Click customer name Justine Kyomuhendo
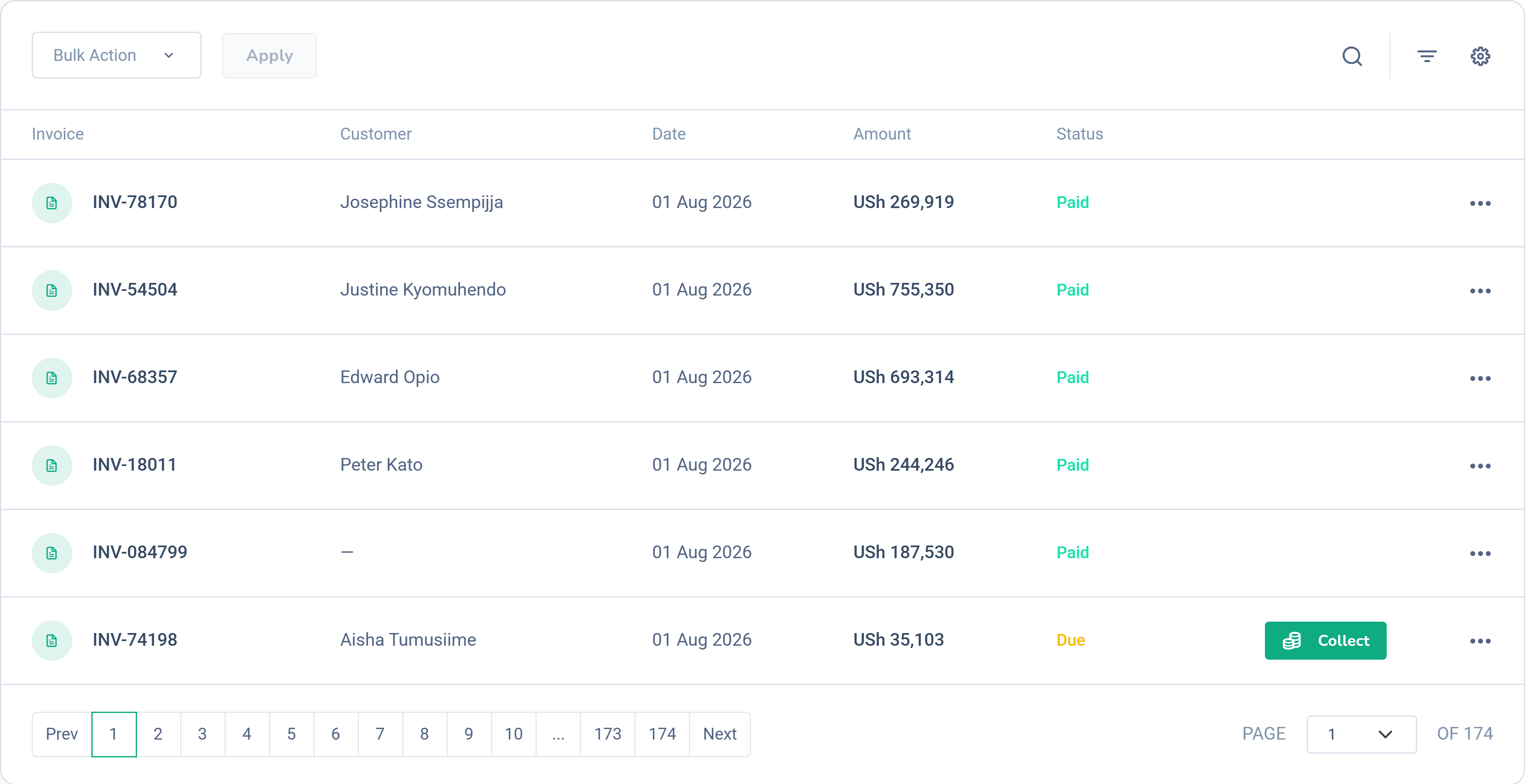 pyautogui.click(x=423, y=290)
